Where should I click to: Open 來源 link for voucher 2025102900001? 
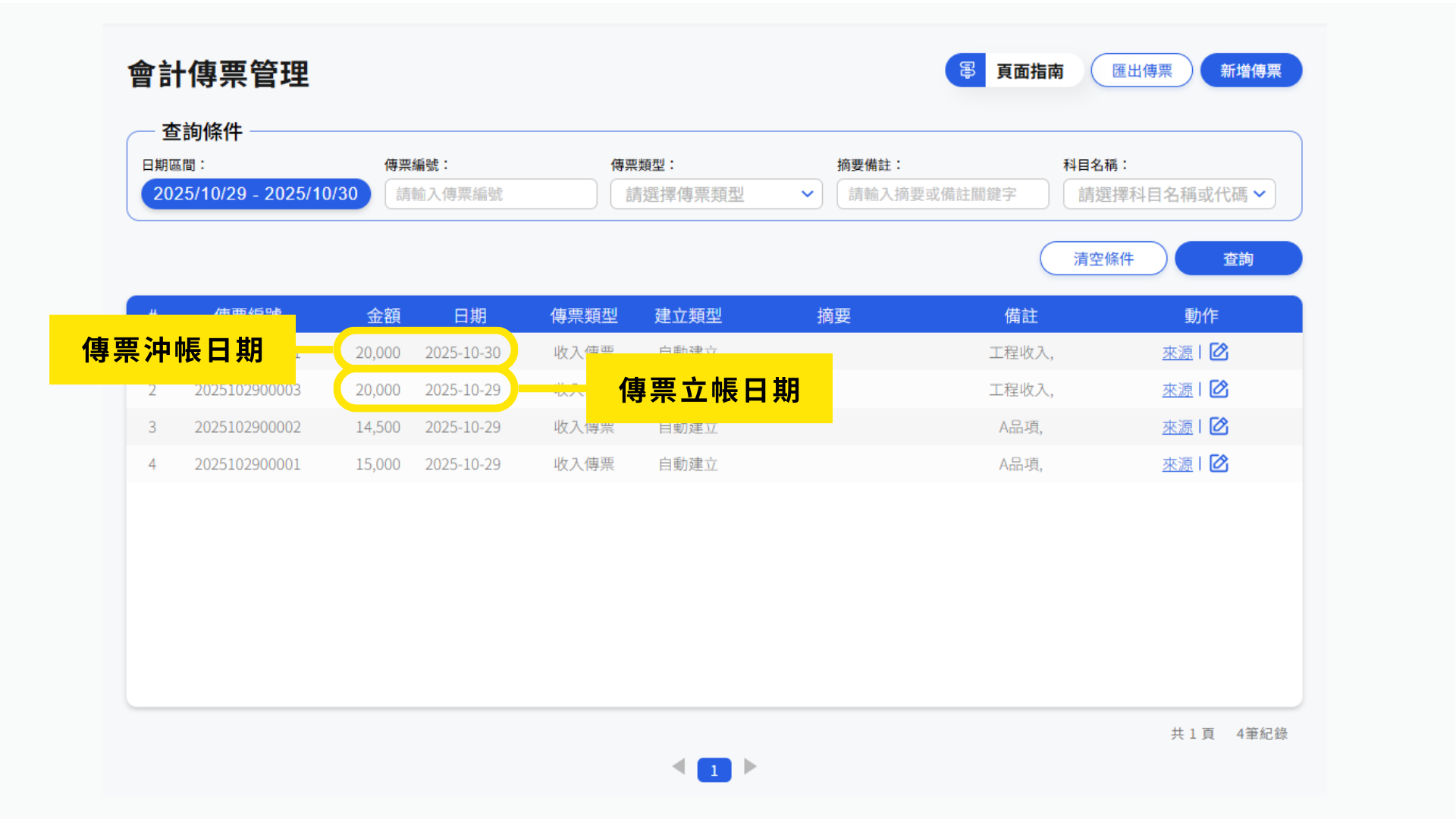coord(1177,464)
